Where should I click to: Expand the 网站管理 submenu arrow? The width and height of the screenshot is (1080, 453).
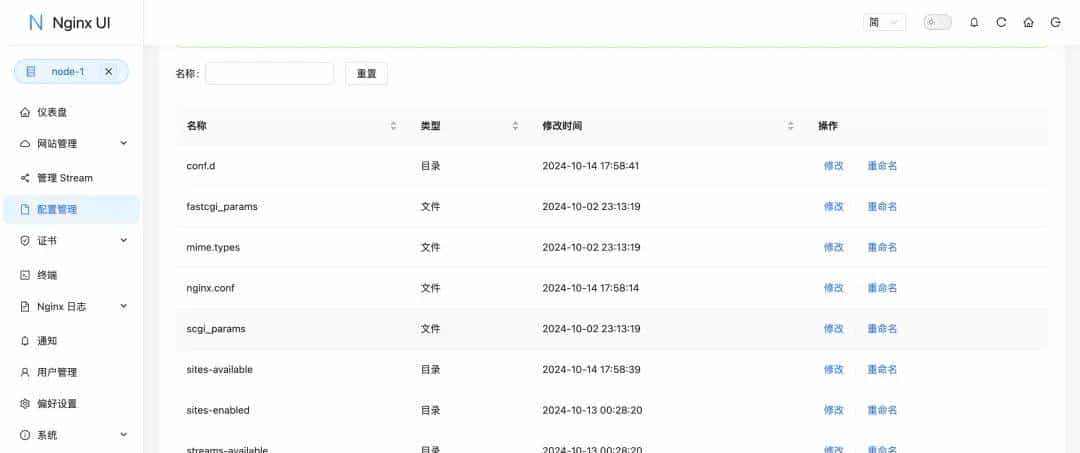[x=124, y=143]
